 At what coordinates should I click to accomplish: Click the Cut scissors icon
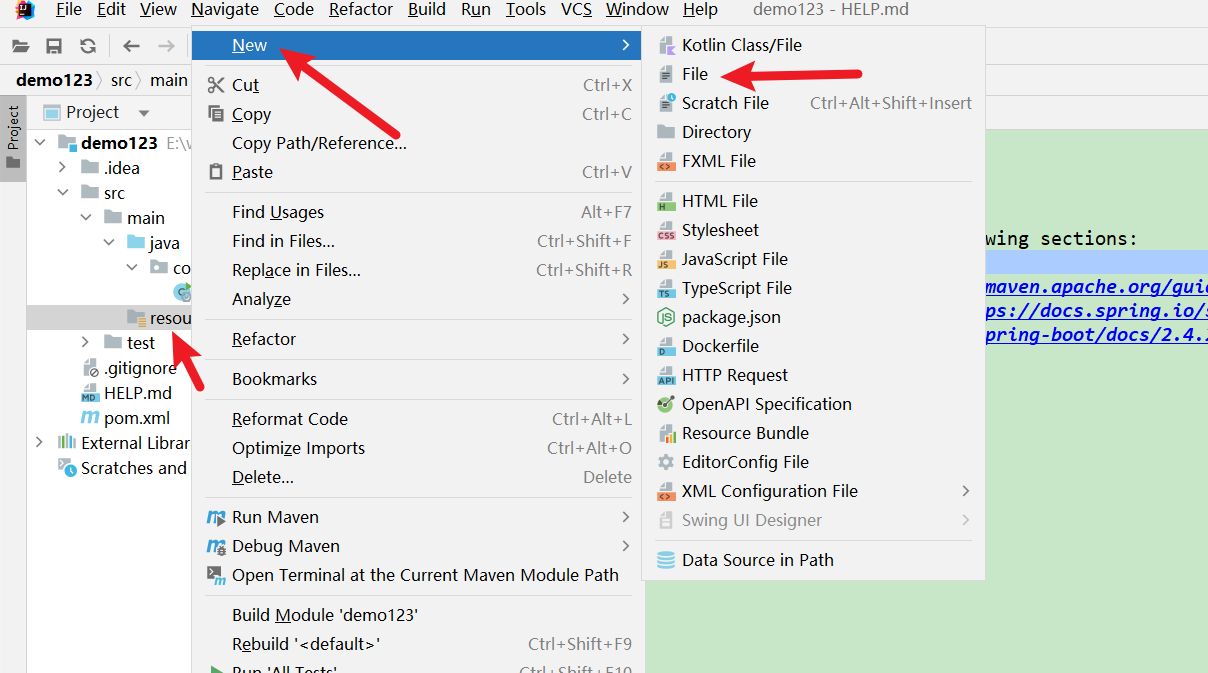216,85
